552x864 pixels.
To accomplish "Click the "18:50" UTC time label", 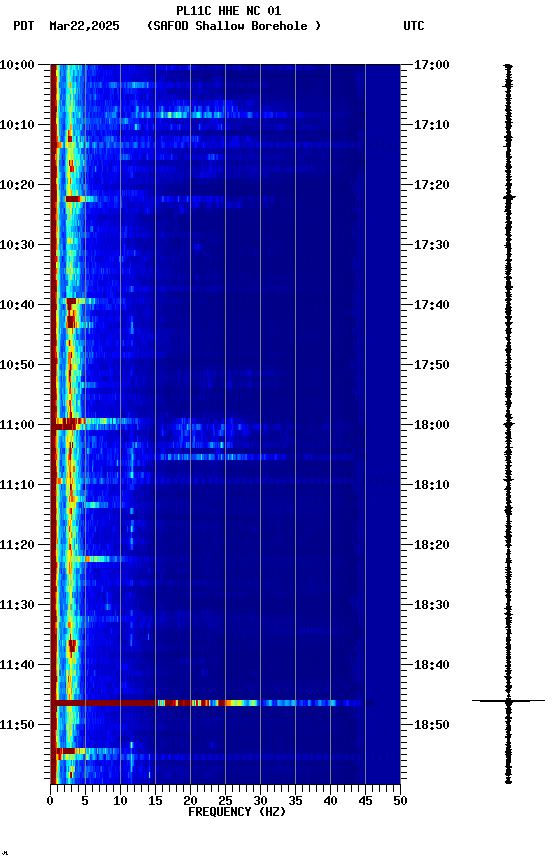I will (432, 726).
